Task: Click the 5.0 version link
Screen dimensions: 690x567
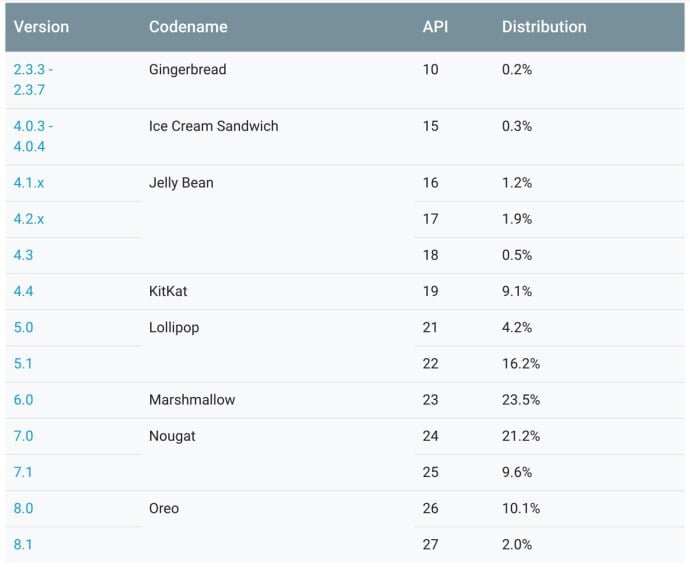Action: tap(23, 327)
